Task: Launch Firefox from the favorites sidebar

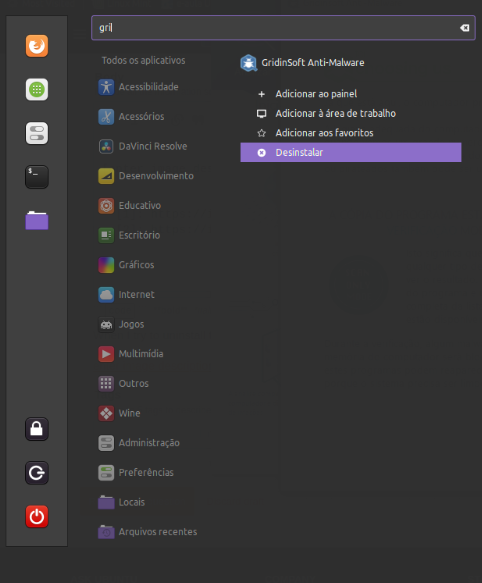Action: 37,46
